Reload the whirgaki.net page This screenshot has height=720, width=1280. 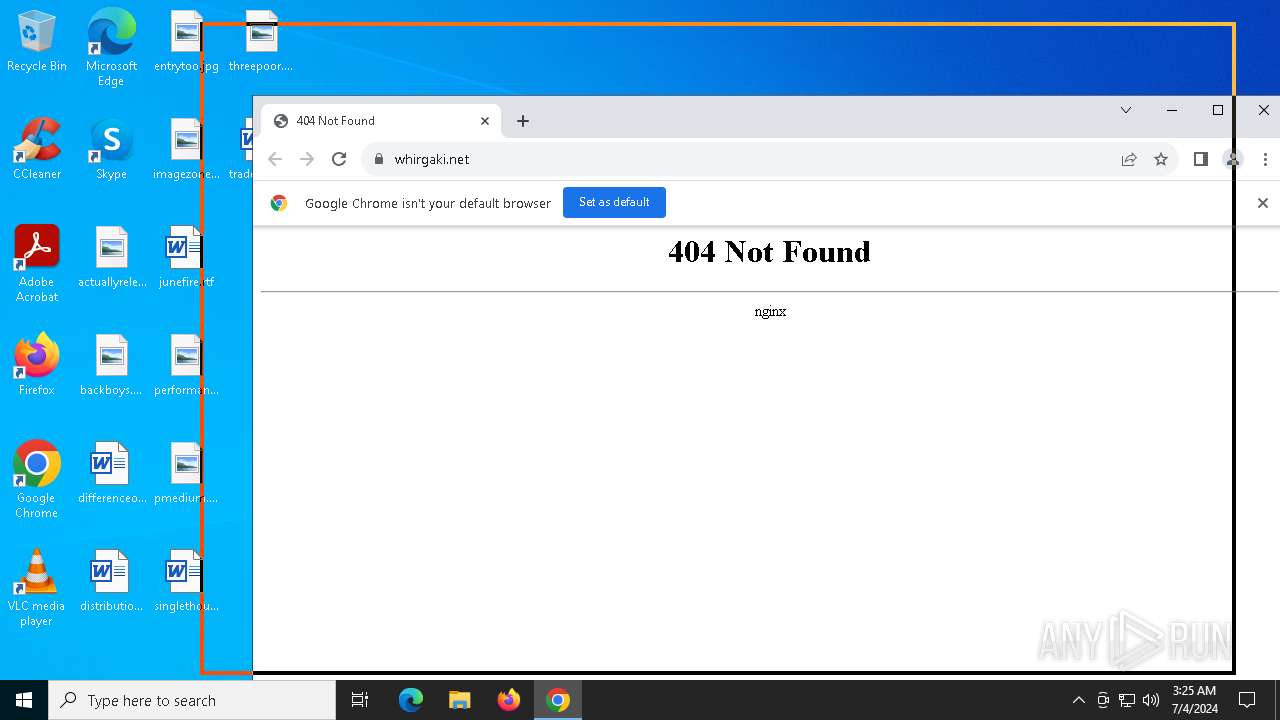point(339,159)
